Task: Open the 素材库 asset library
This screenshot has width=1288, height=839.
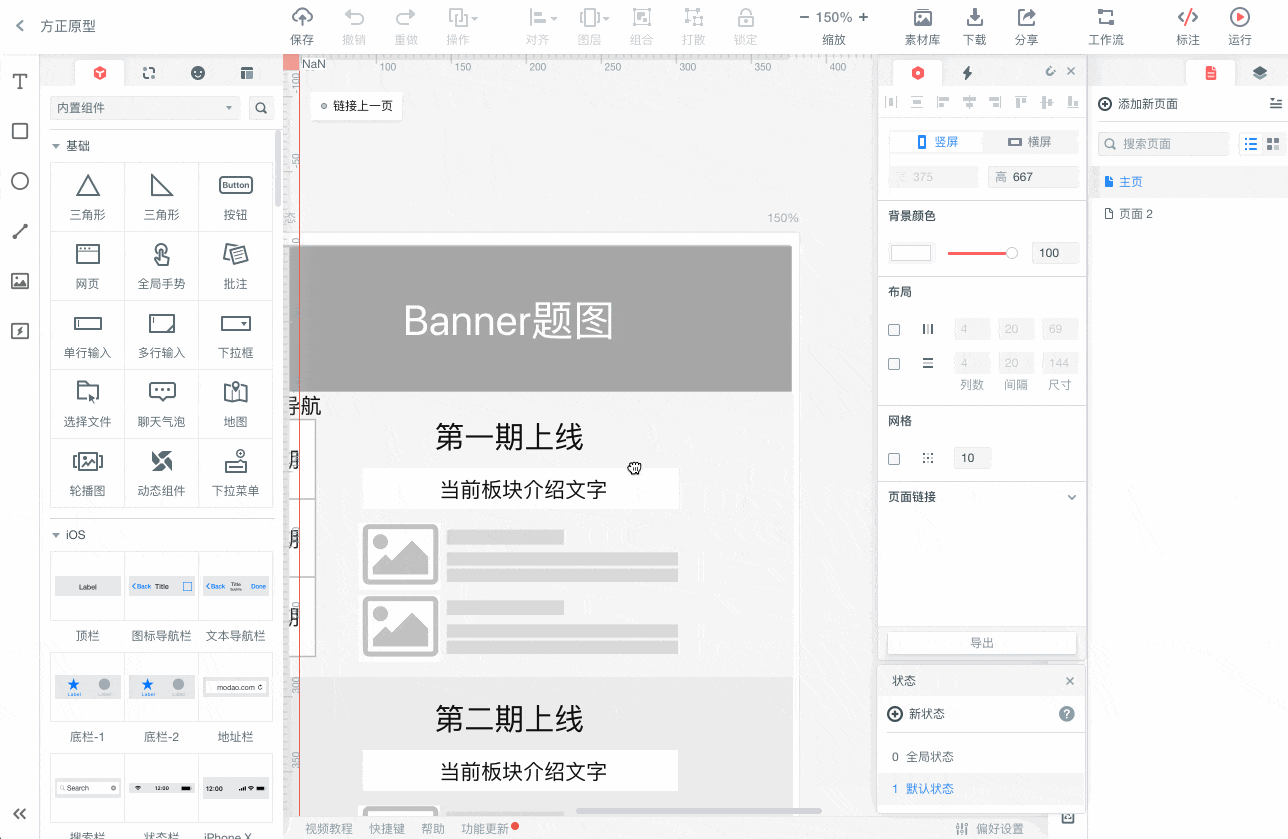Action: (922, 17)
